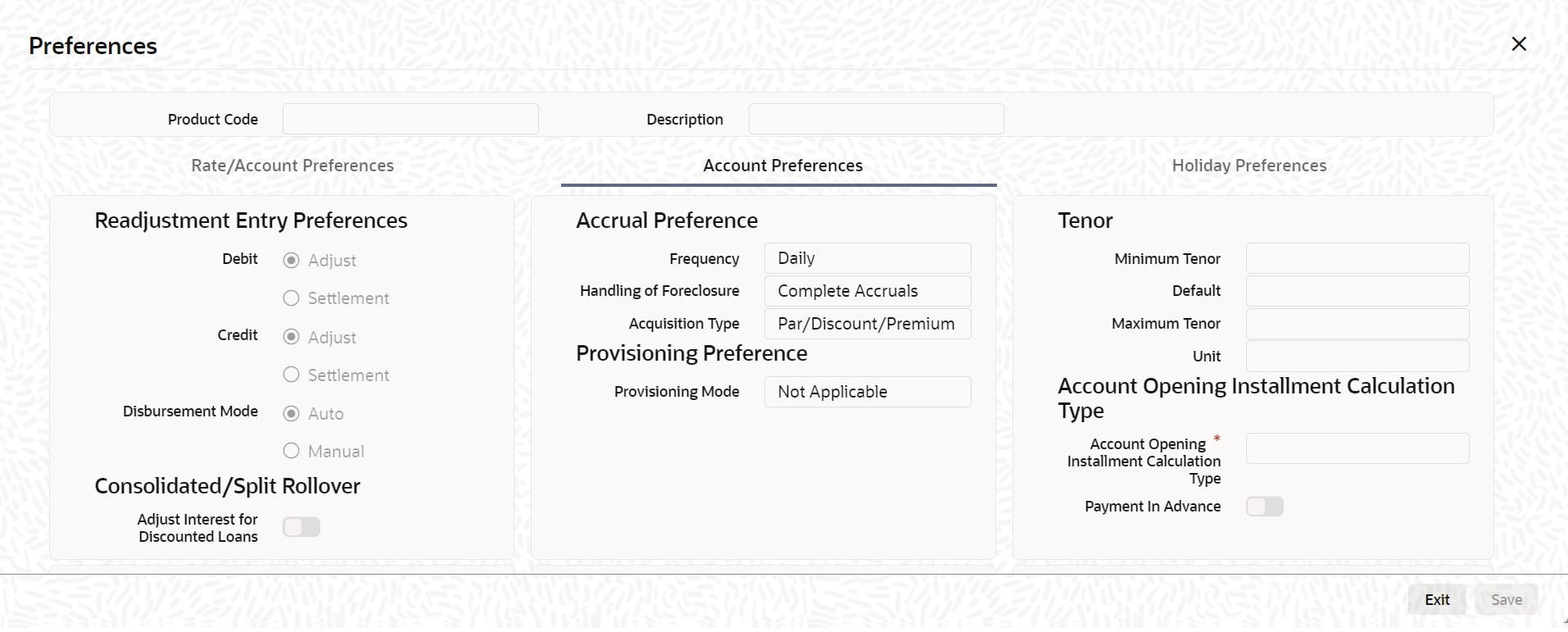Save the preferences

point(1506,599)
